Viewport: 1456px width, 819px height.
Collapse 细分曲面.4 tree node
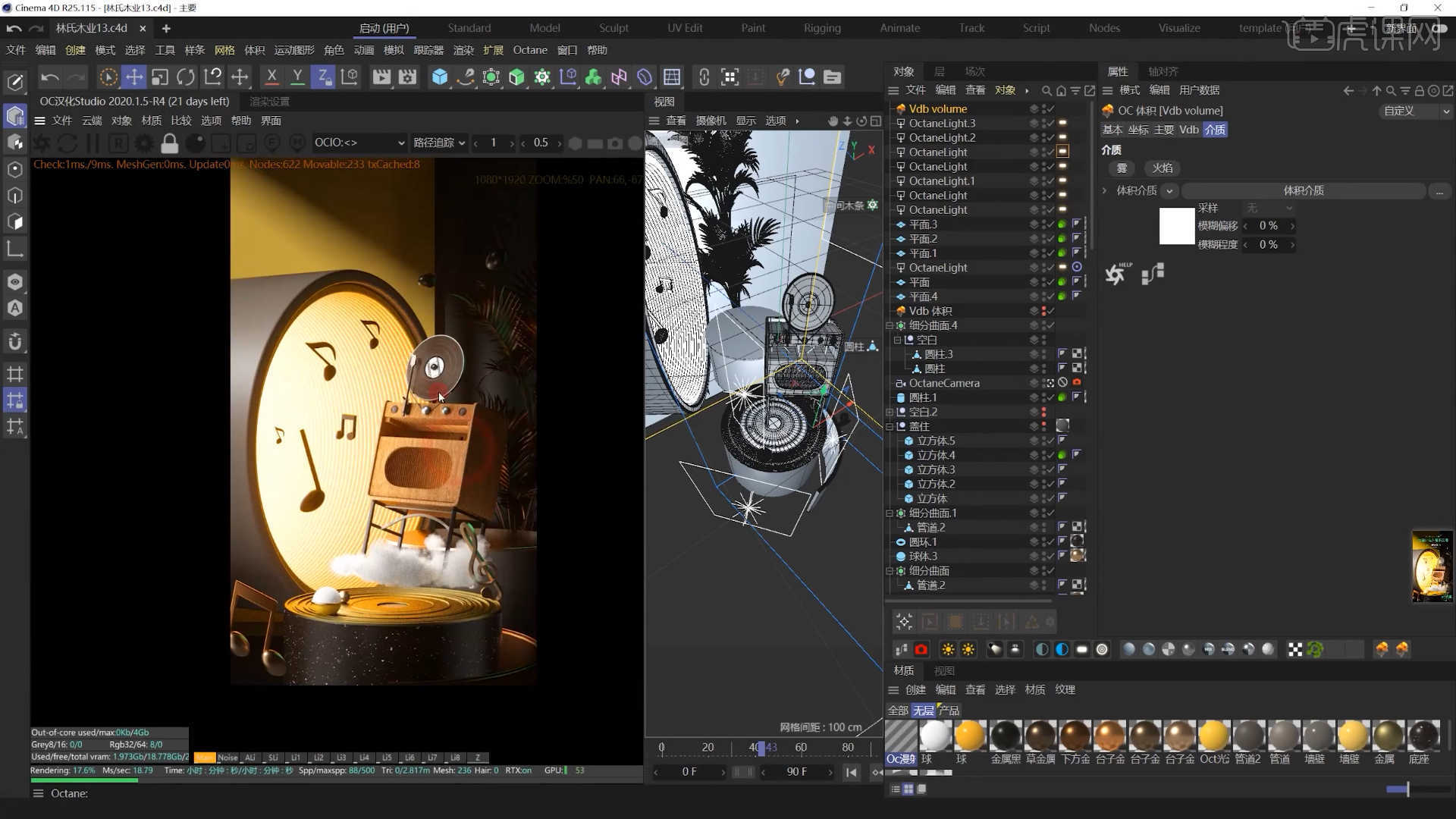tap(890, 325)
